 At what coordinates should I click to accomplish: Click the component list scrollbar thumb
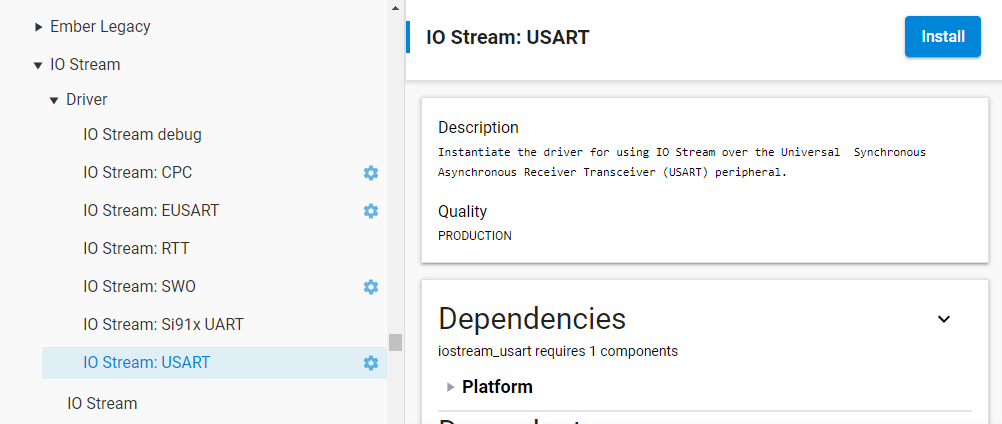396,342
